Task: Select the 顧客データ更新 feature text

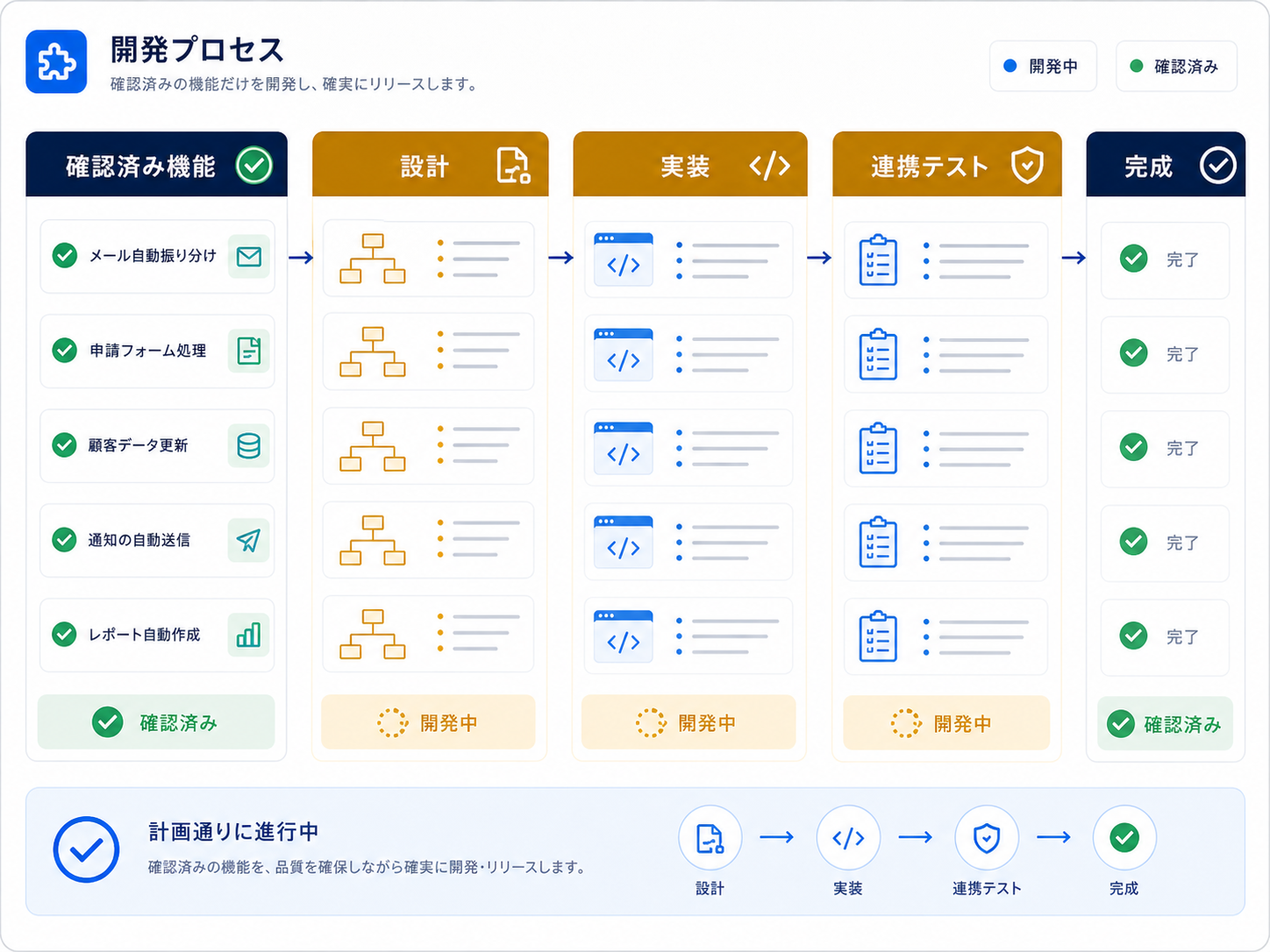Action: click(x=138, y=445)
